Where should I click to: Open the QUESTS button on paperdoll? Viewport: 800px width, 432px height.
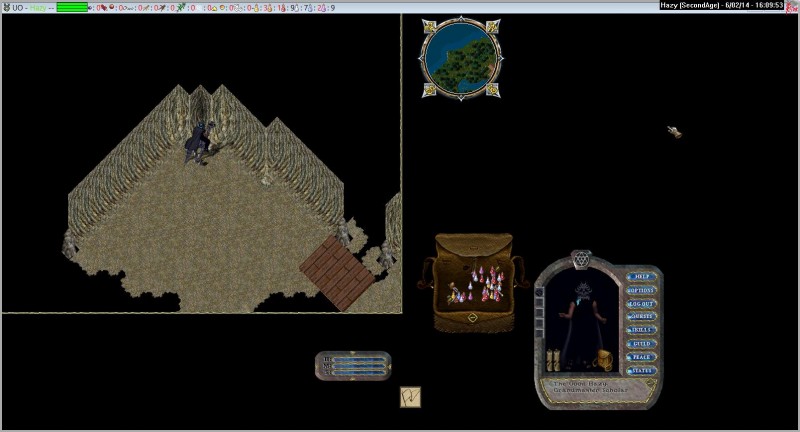(x=641, y=316)
